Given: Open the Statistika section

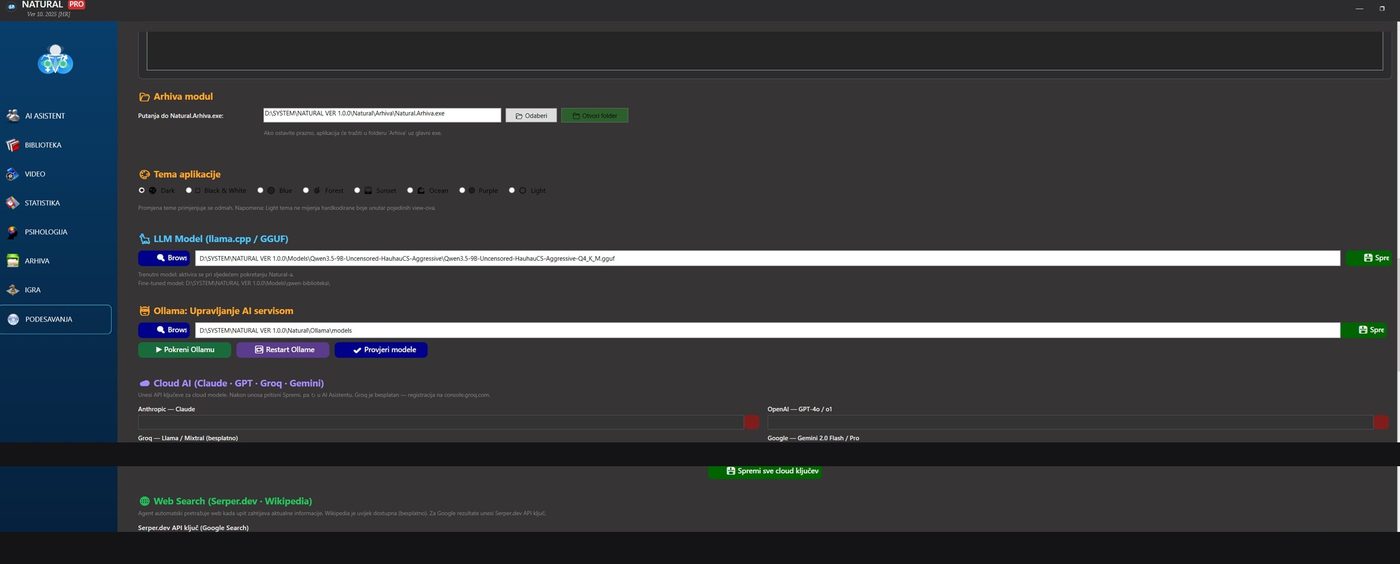Looking at the screenshot, I should point(56,203).
